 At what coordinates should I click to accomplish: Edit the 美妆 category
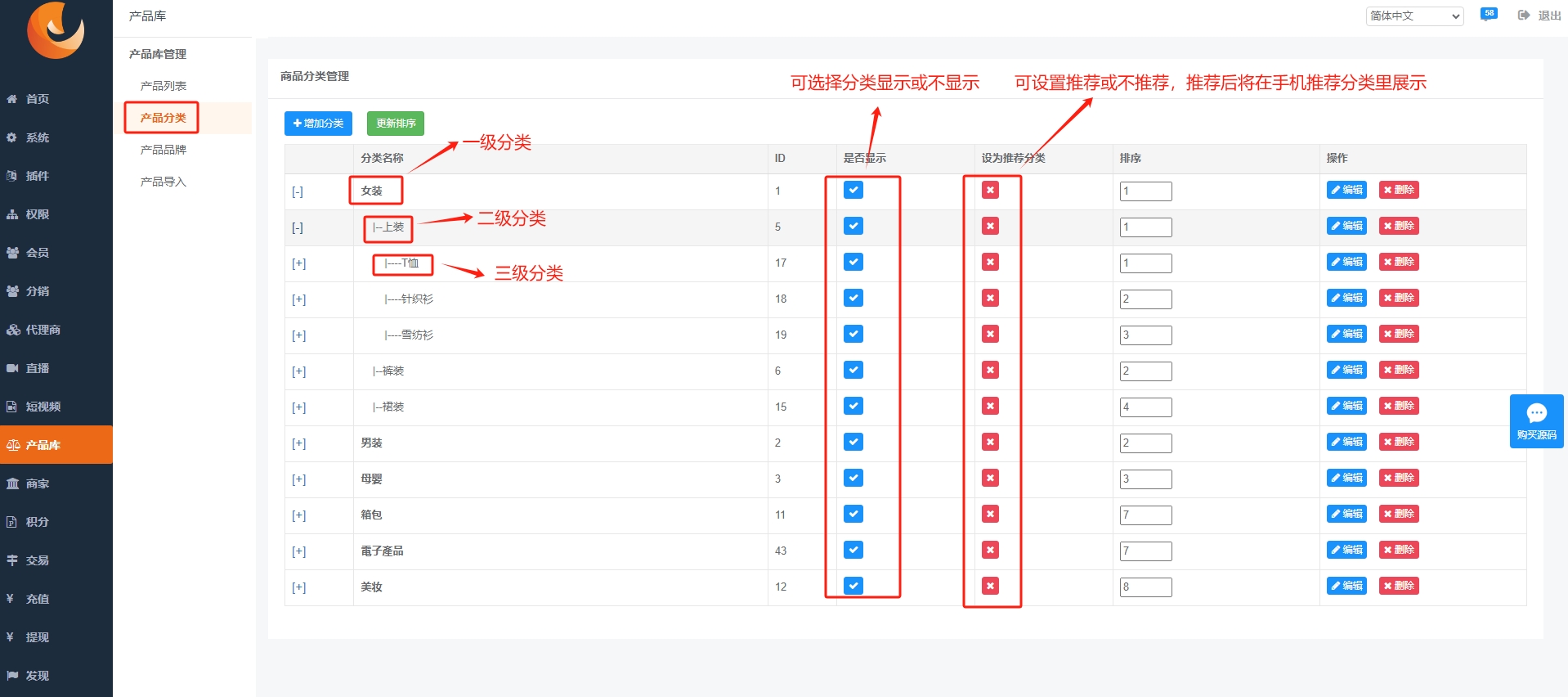(1346, 586)
